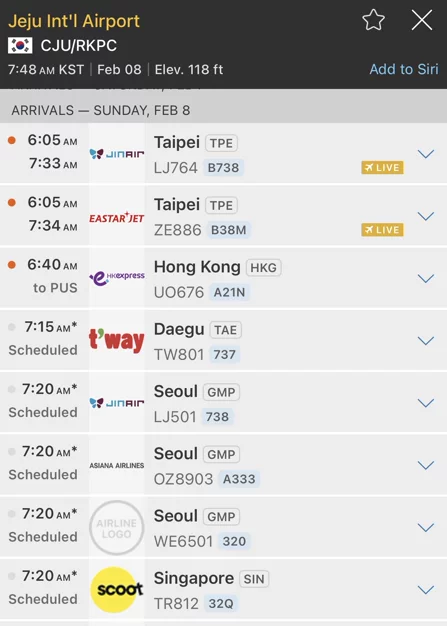This screenshot has width=447, height=626.
Task: Expand the UO676 Hong Kong flight details
Action: click(x=425, y=278)
